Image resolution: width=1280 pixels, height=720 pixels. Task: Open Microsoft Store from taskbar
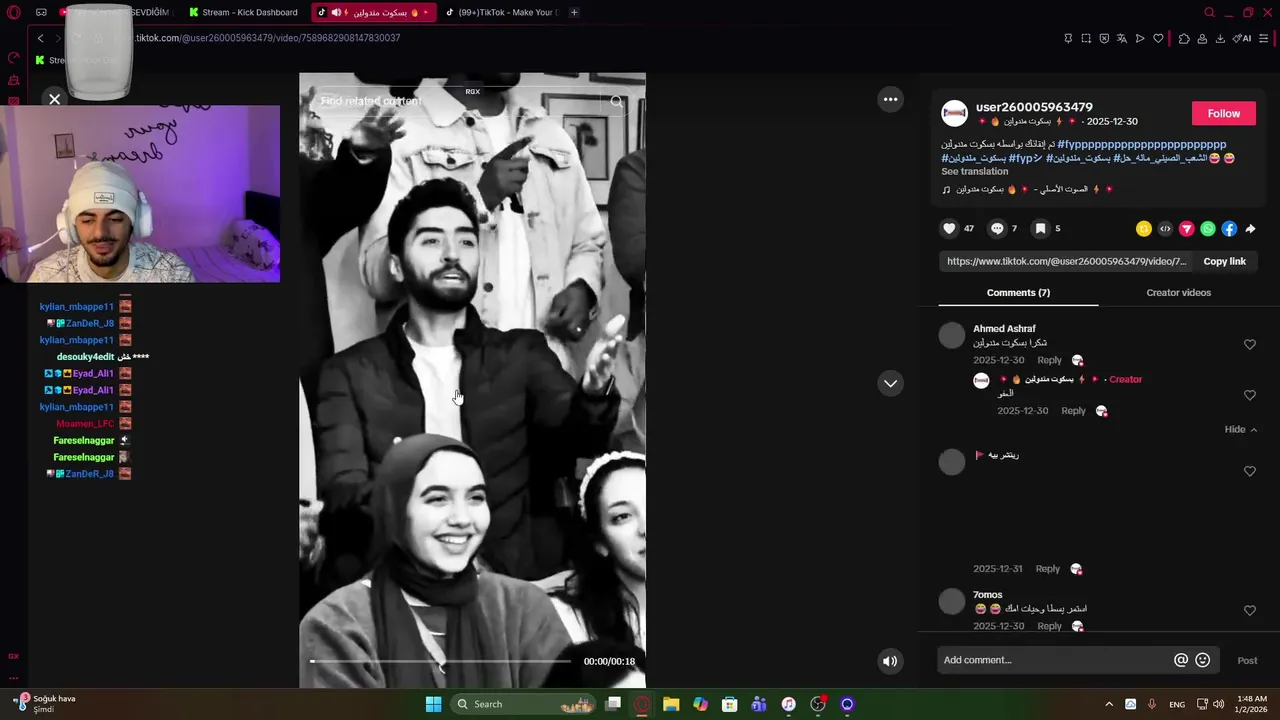[730, 704]
